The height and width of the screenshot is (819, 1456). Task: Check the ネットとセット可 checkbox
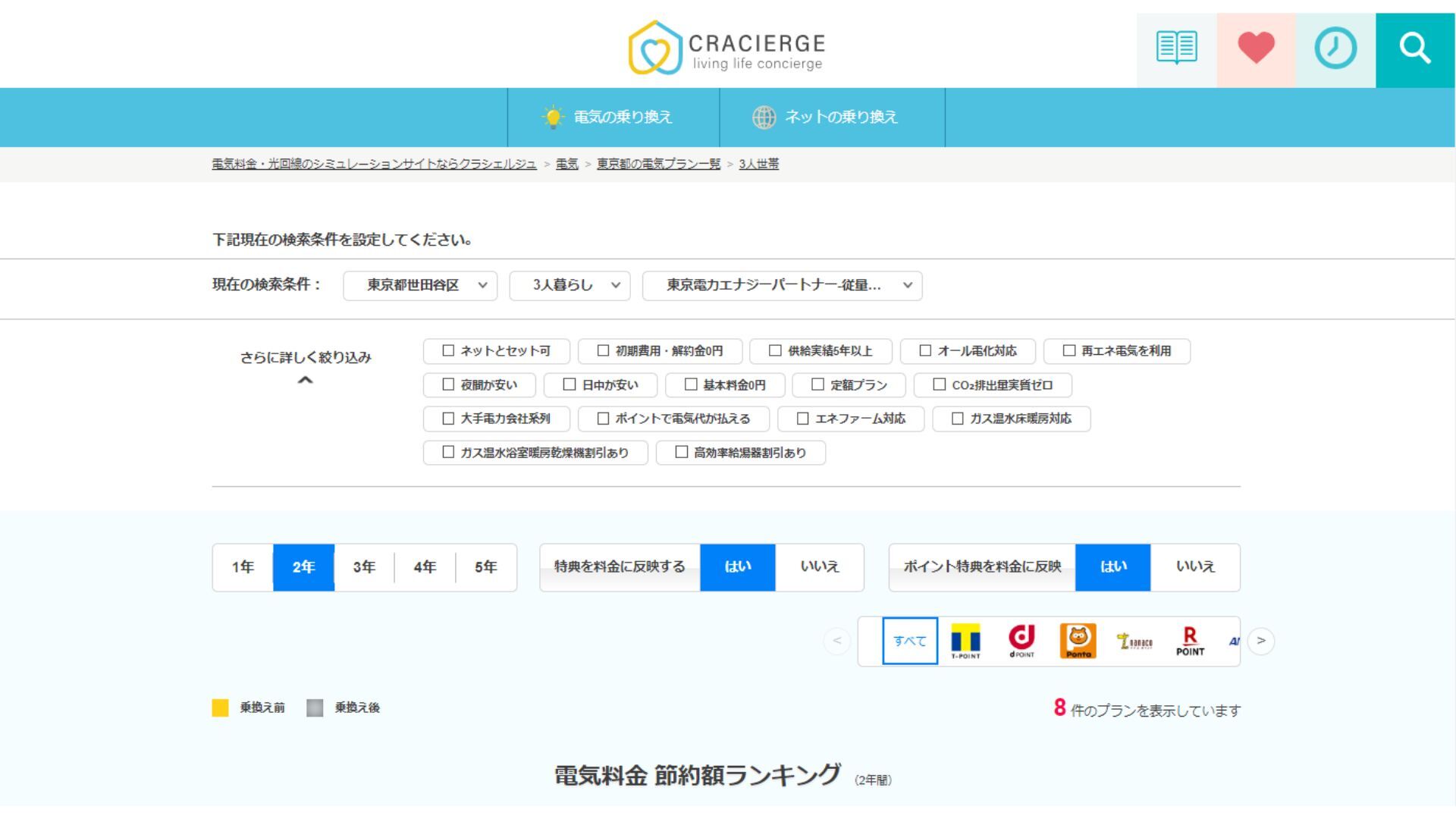point(448,351)
